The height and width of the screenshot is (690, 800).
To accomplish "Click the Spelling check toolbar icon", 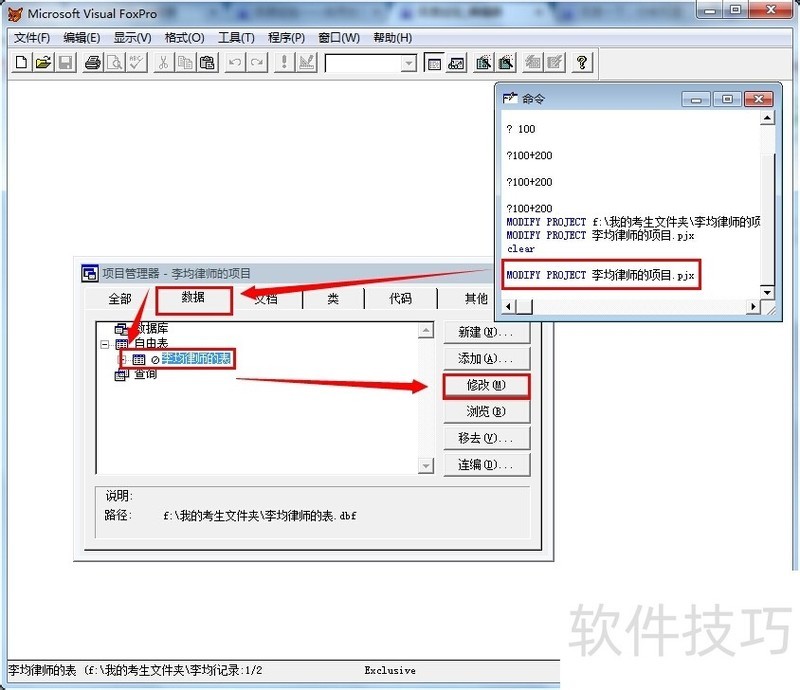I will click(137, 62).
